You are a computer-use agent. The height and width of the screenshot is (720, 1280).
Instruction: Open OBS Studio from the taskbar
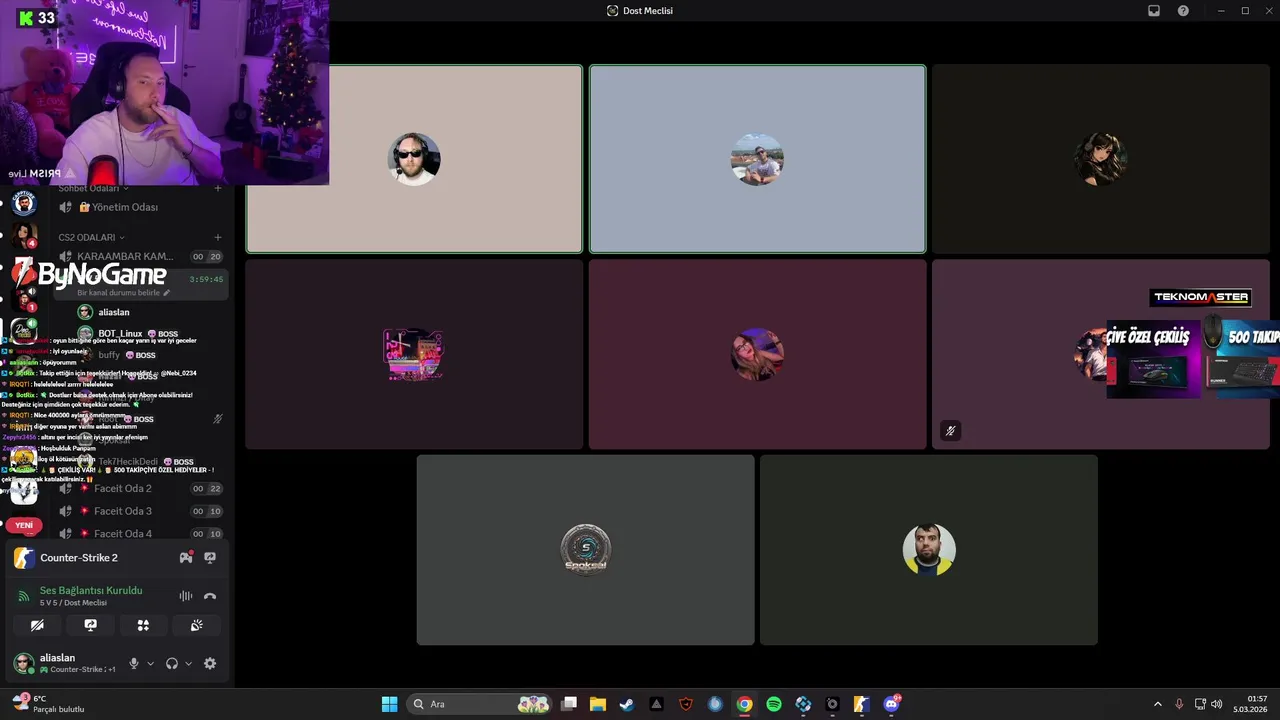click(832, 704)
